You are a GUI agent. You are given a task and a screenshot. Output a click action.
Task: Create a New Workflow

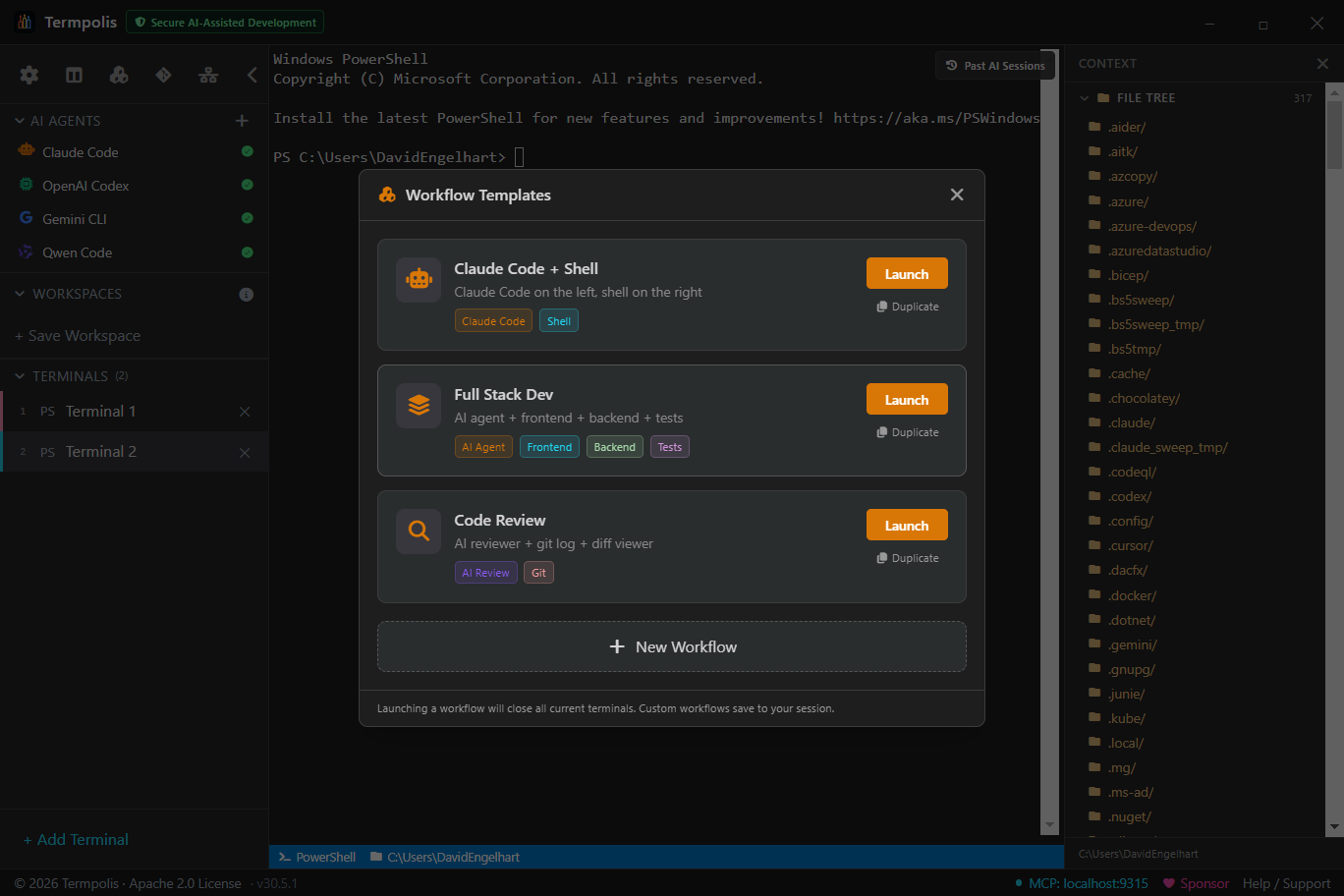(x=672, y=646)
